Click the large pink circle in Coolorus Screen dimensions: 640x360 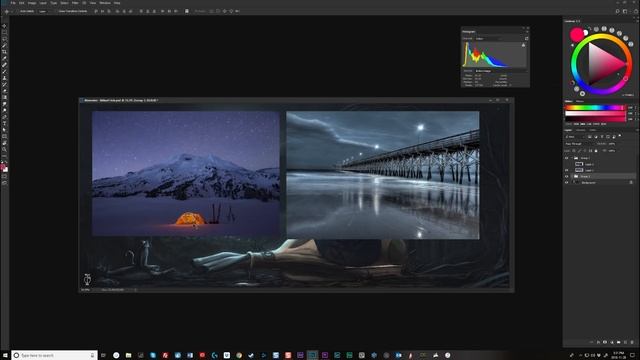(576, 35)
